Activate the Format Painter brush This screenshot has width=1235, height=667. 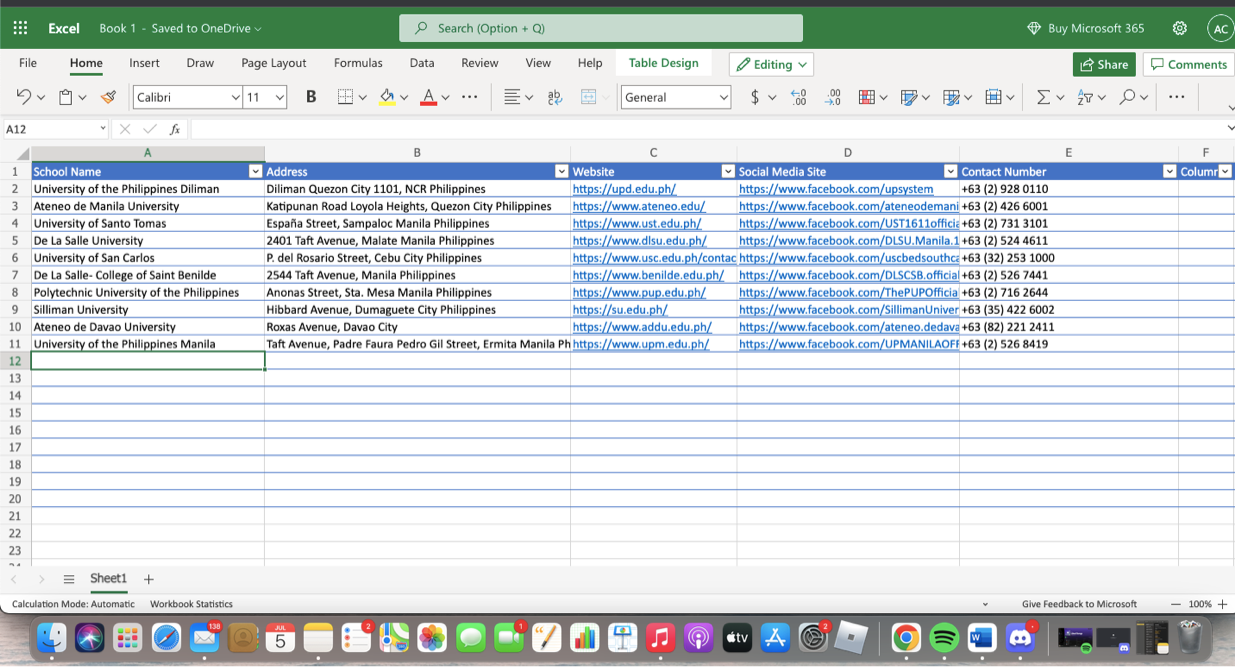(108, 97)
